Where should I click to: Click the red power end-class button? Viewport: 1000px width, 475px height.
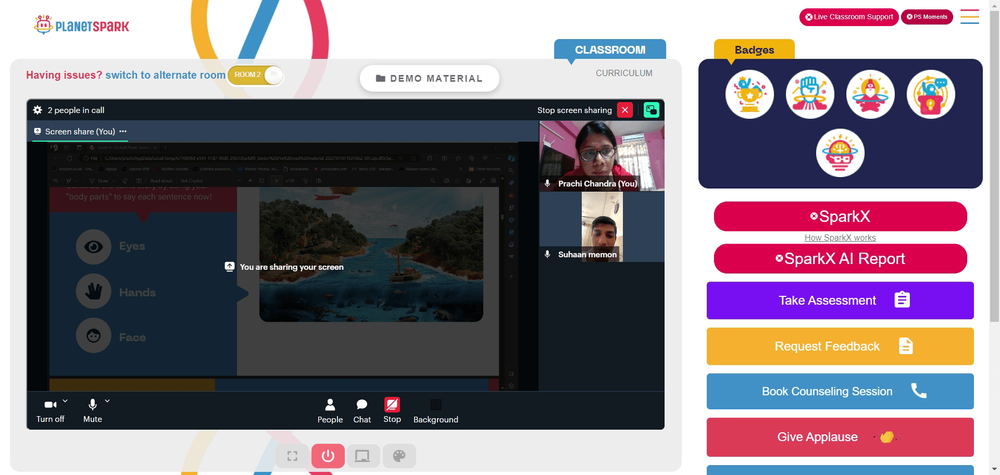[328, 456]
